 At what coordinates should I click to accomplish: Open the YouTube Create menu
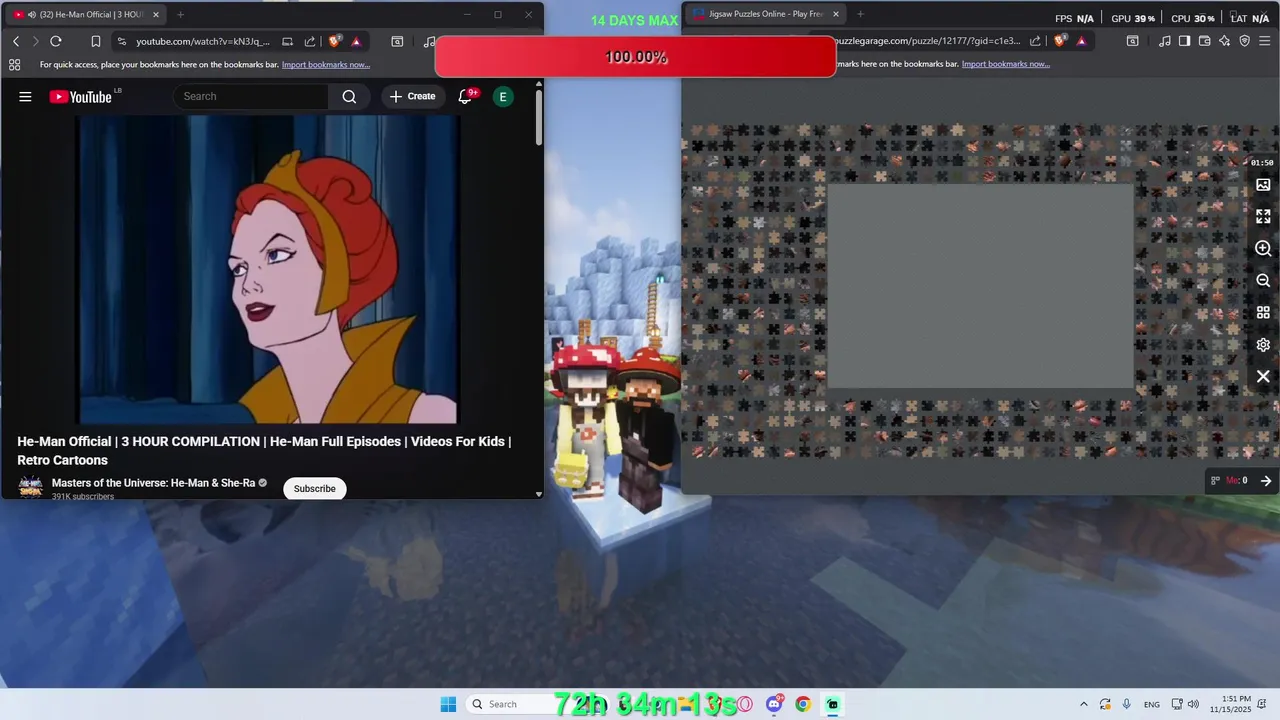point(412,96)
